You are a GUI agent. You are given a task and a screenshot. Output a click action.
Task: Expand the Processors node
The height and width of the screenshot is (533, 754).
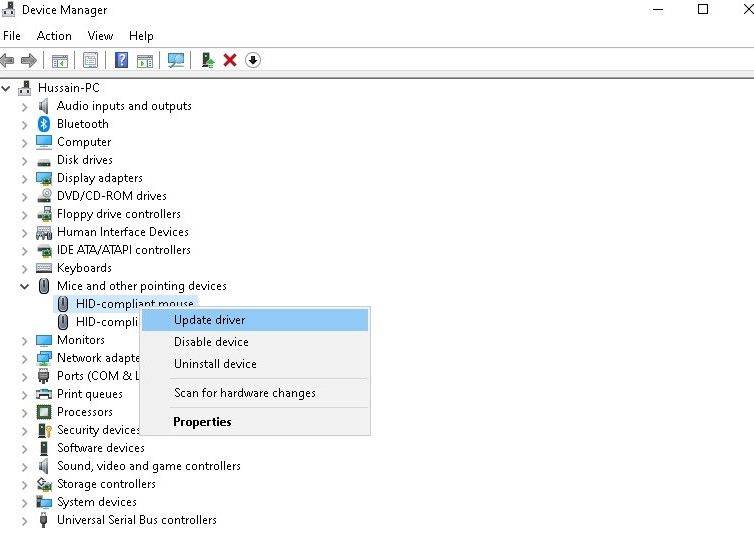click(x=25, y=413)
